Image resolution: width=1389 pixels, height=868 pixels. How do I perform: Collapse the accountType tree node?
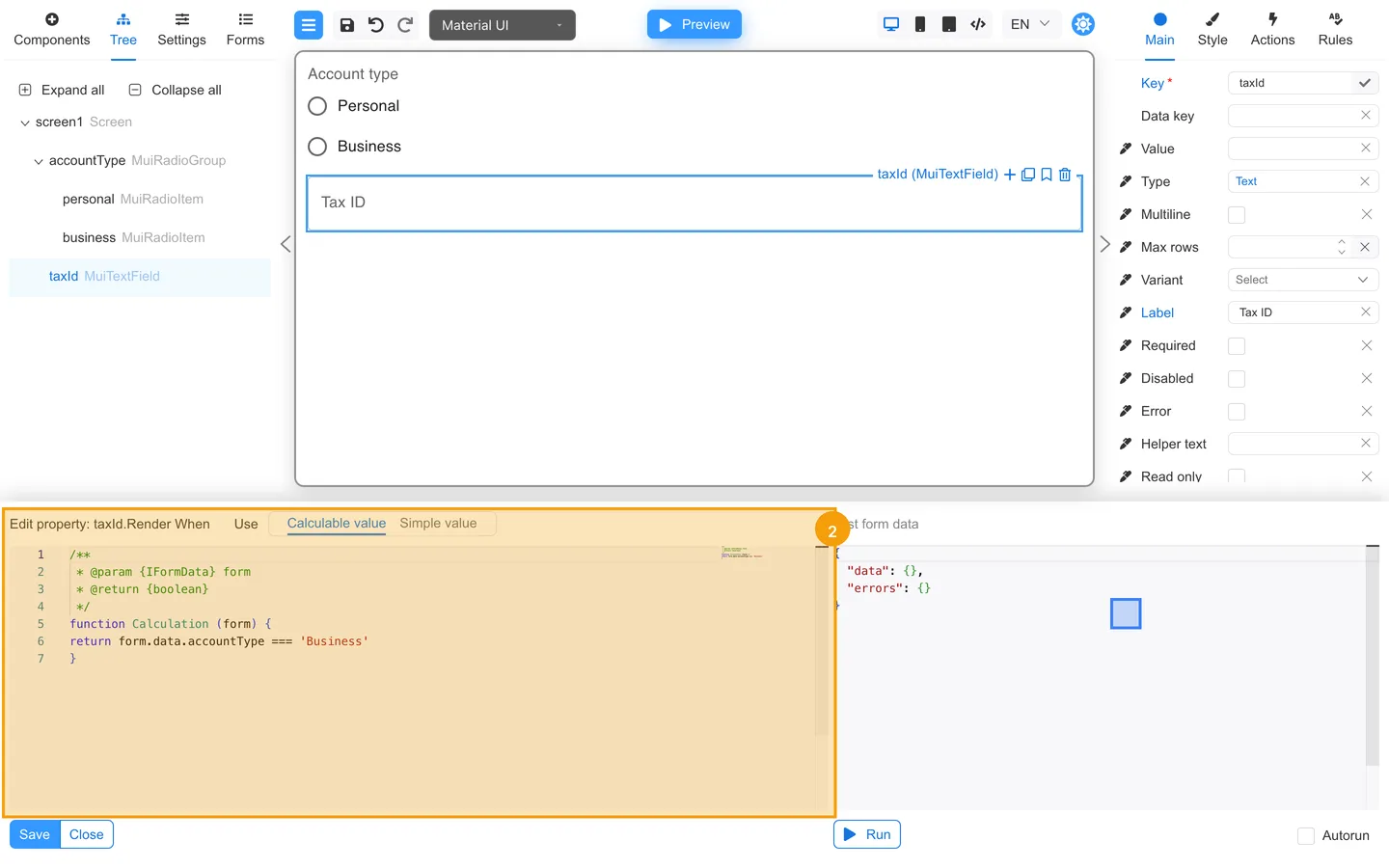click(x=39, y=161)
